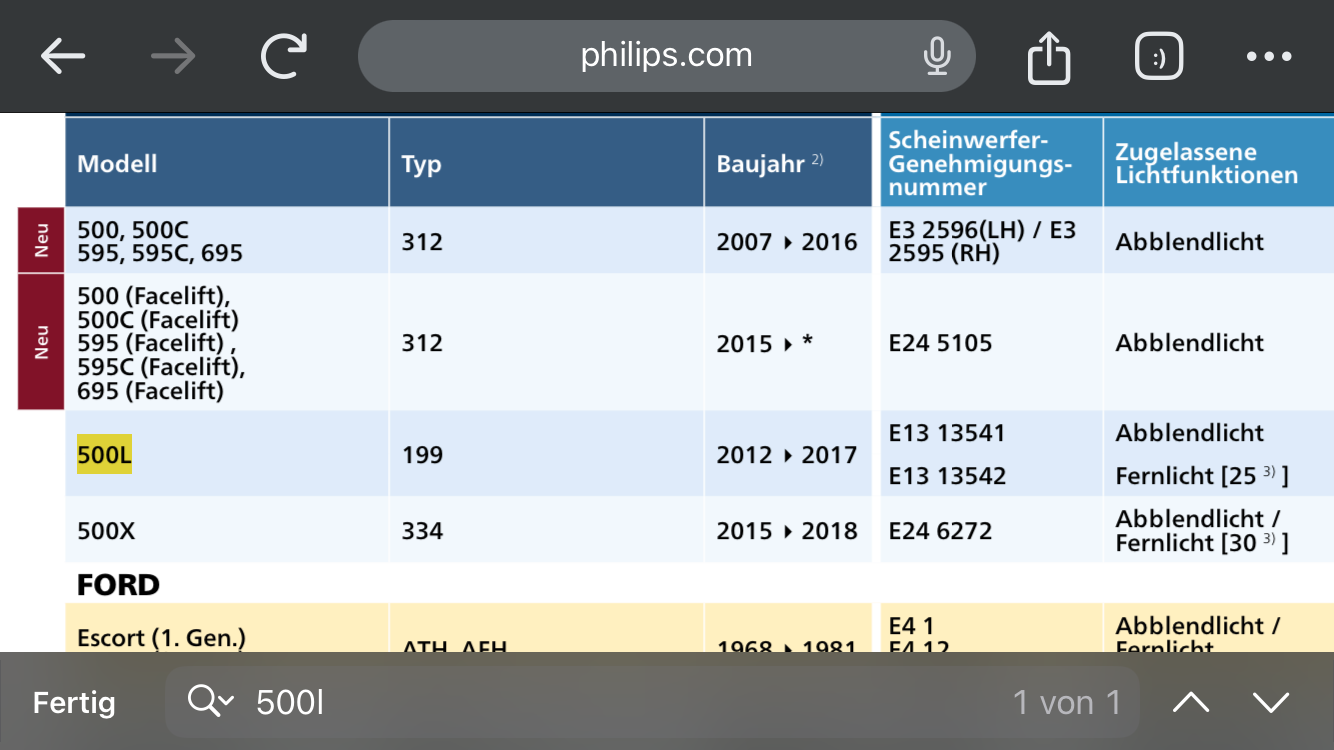Tap the highlighted 500L model cell
Screen dimensions: 1334x750
(104, 455)
